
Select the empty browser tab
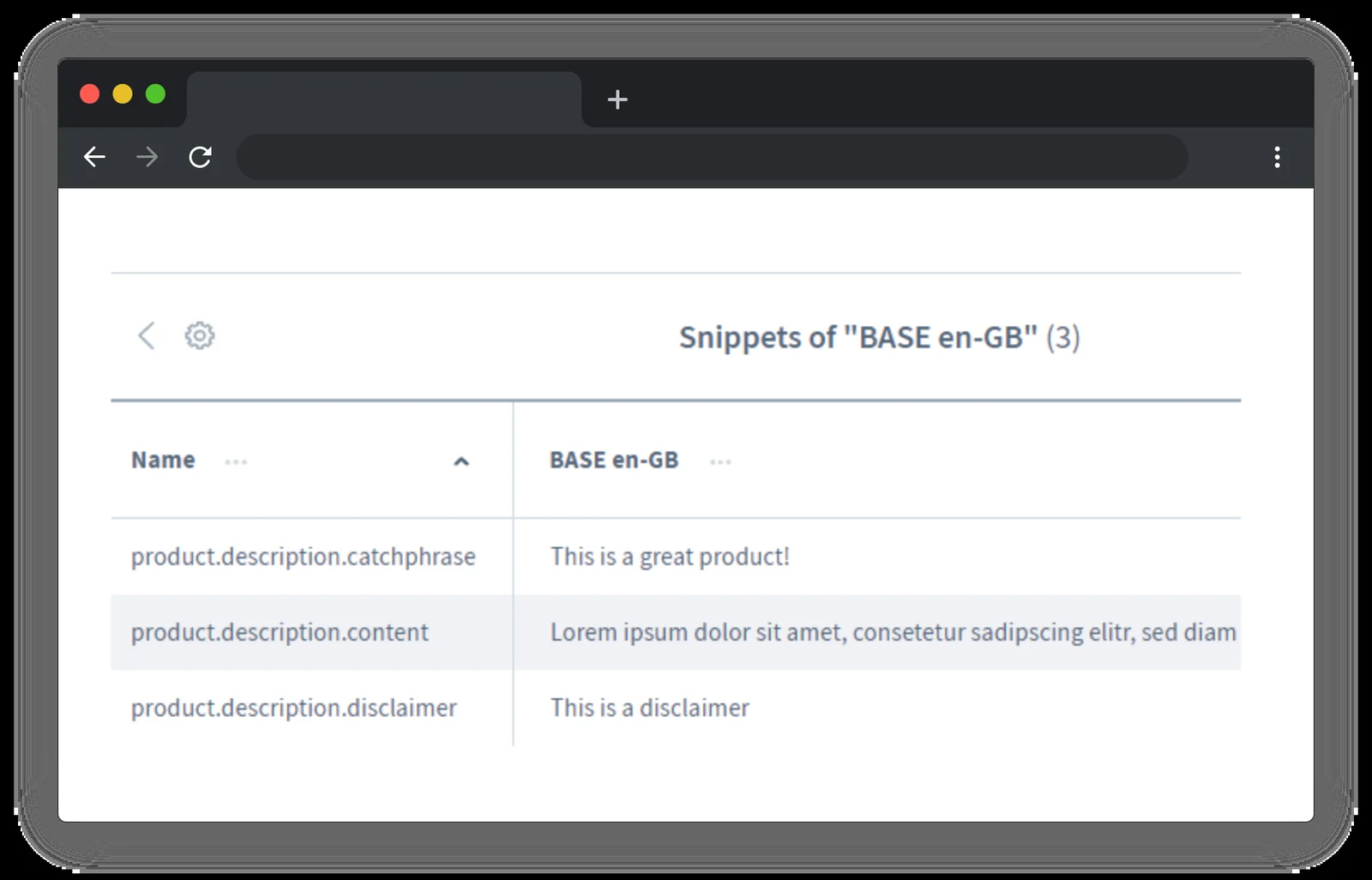(383, 99)
